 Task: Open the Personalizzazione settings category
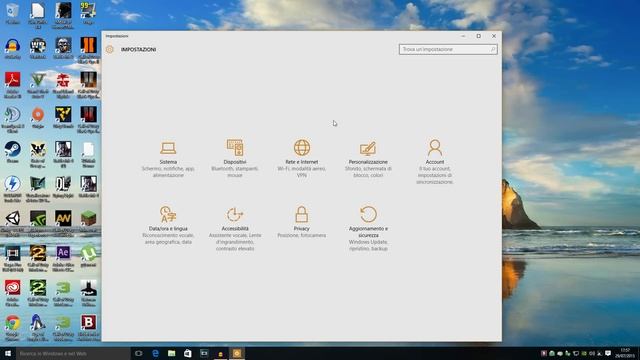(368, 159)
